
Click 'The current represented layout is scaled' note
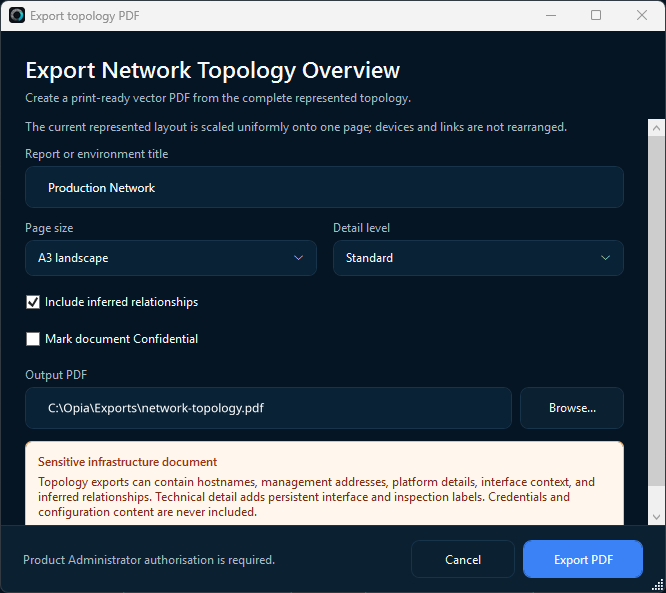296,127
